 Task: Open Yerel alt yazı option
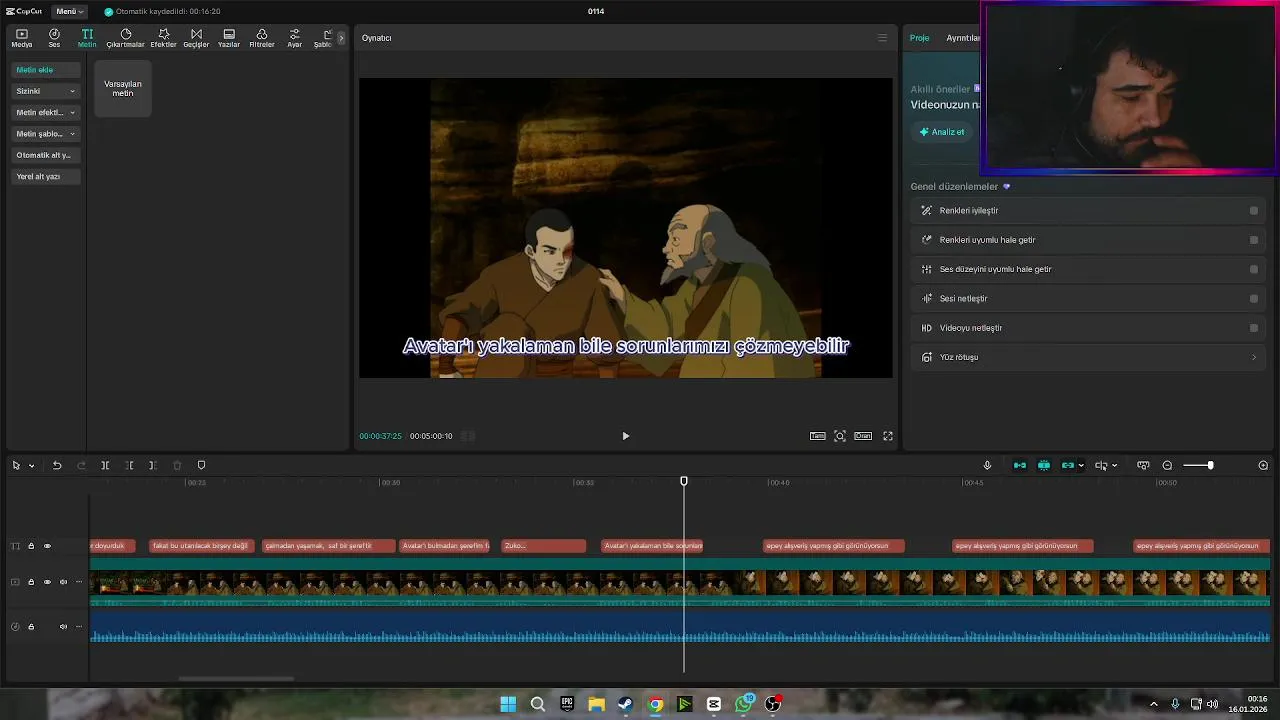point(46,176)
